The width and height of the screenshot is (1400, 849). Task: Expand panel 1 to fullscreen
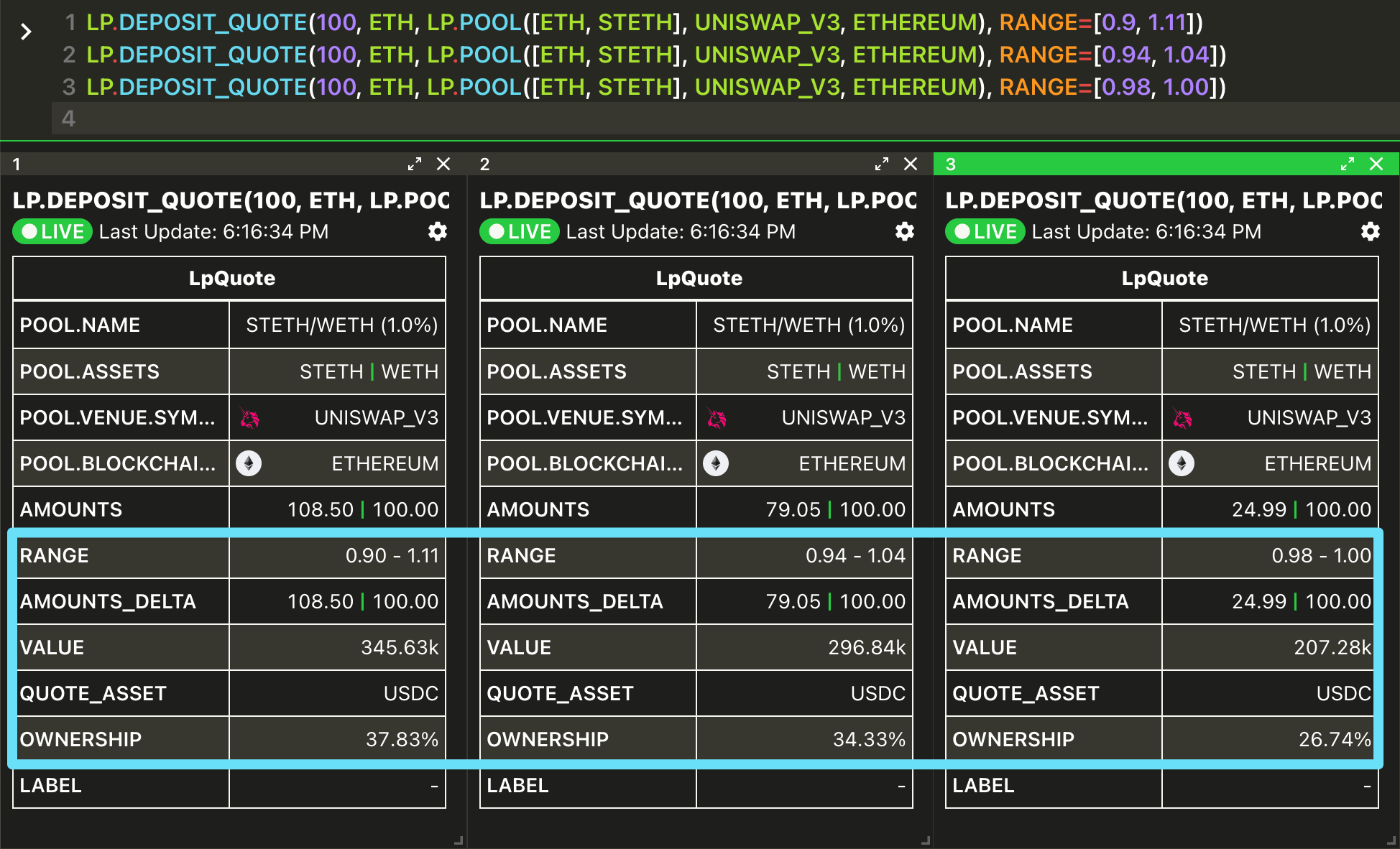pyautogui.click(x=415, y=164)
